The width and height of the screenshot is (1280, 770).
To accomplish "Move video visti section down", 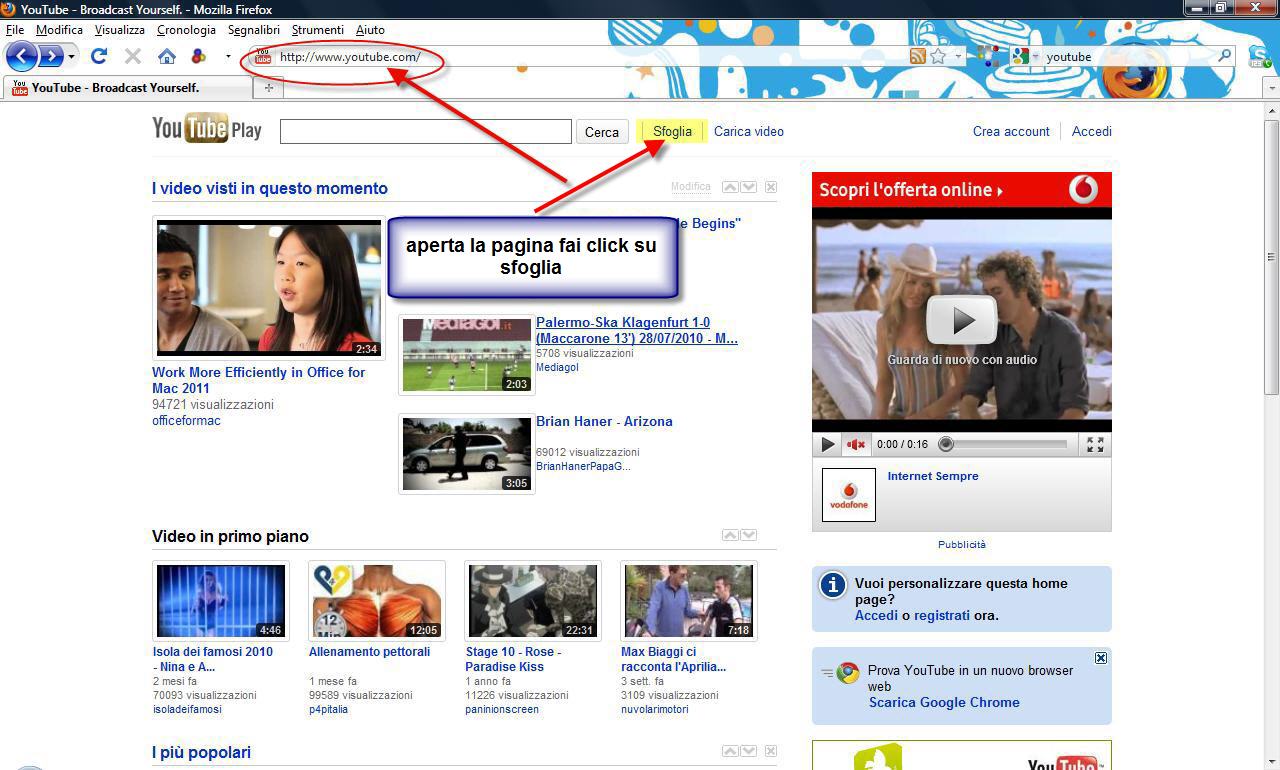I will pos(748,187).
